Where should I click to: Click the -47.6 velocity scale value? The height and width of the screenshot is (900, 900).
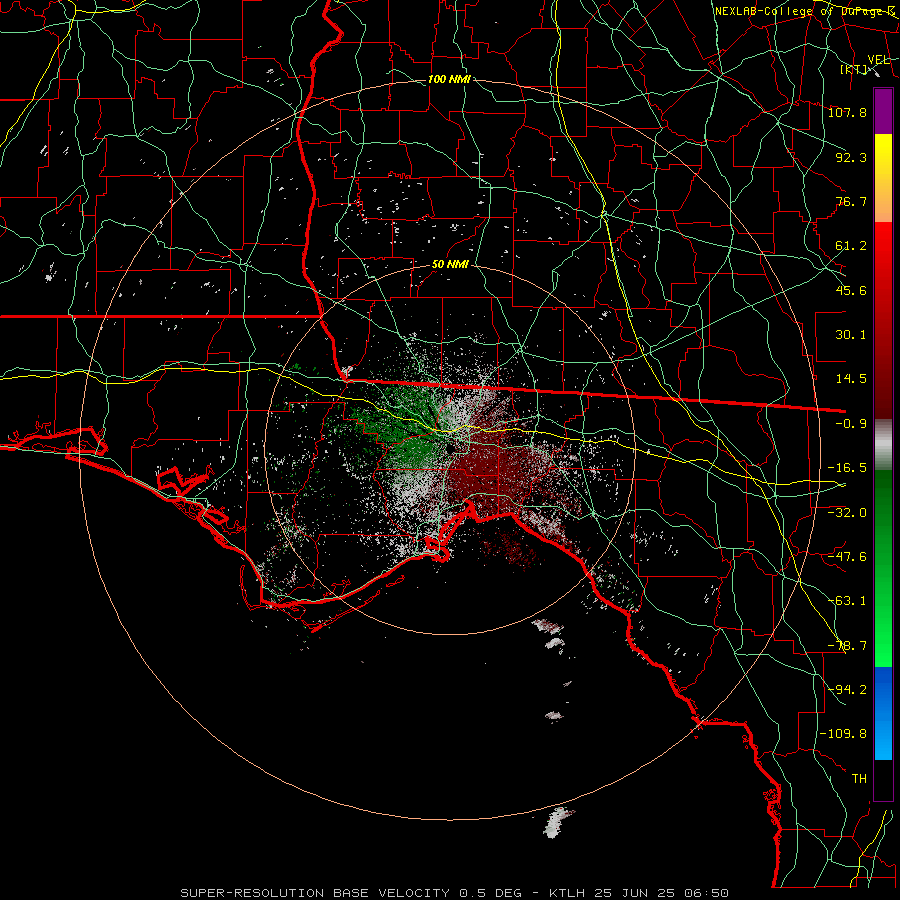[x=847, y=557]
